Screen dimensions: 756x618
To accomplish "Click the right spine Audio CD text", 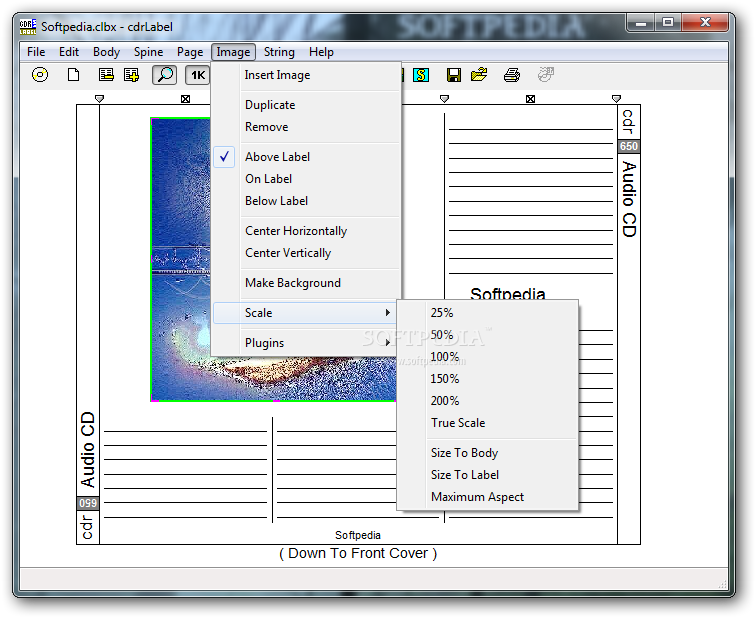I will tap(629, 199).
